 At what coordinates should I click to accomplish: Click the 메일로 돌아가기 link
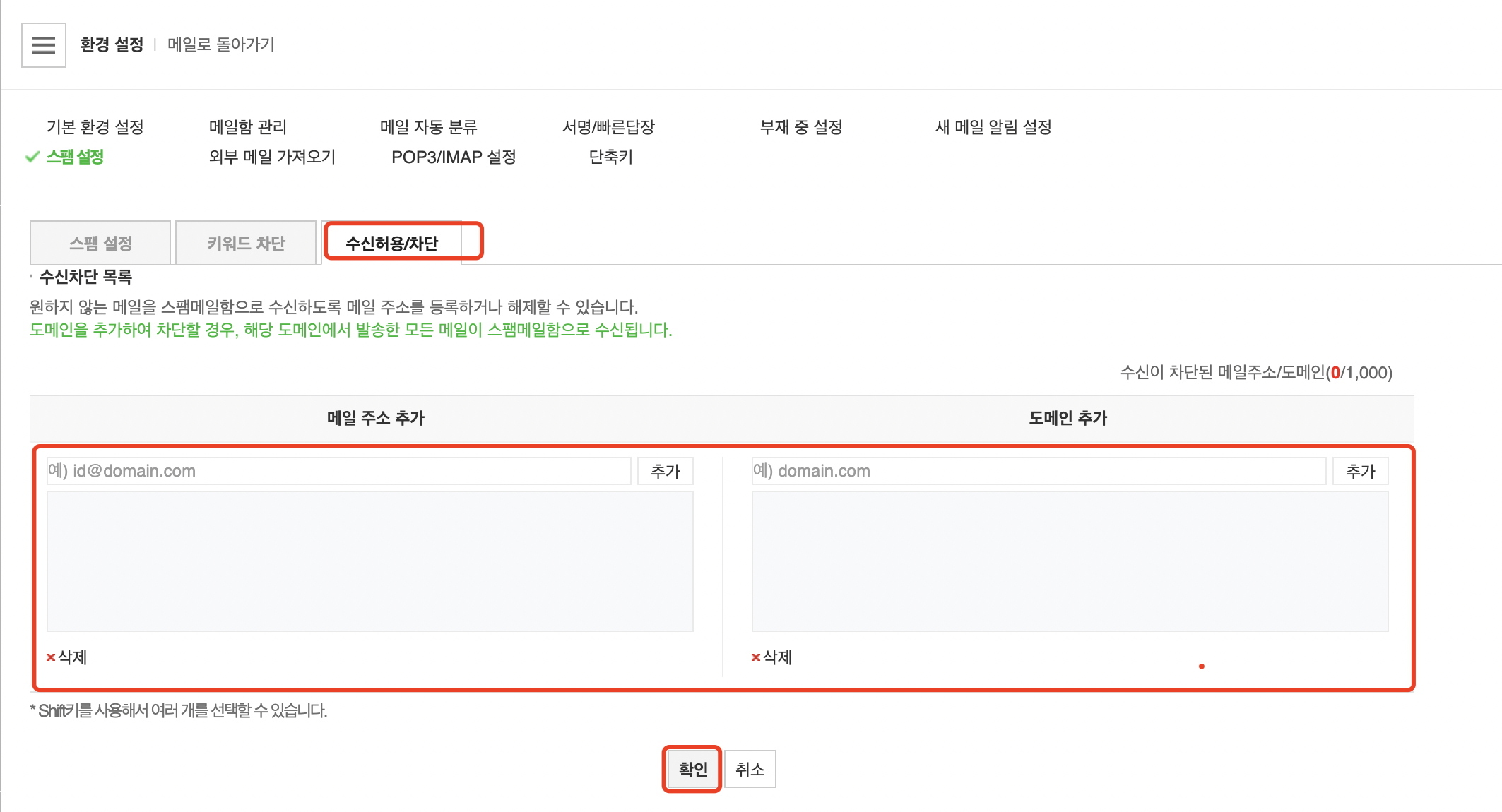pyautogui.click(x=221, y=44)
